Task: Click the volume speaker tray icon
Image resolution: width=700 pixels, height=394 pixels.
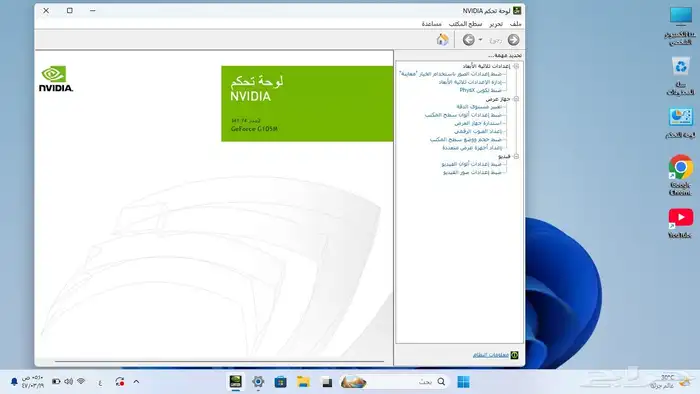Action: coord(68,382)
